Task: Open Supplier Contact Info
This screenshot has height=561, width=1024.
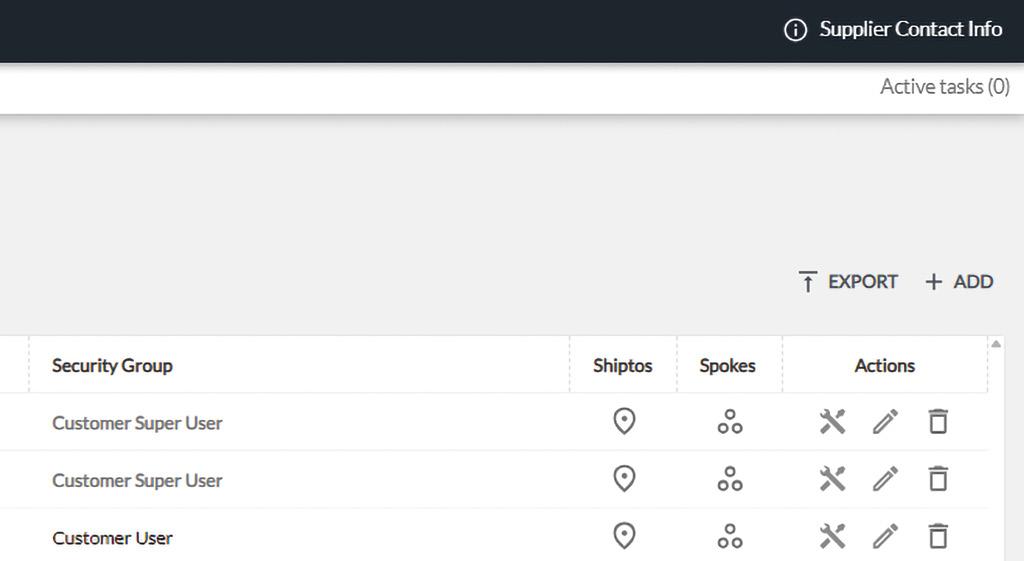Action: pyautogui.click(x=893, y=30)
